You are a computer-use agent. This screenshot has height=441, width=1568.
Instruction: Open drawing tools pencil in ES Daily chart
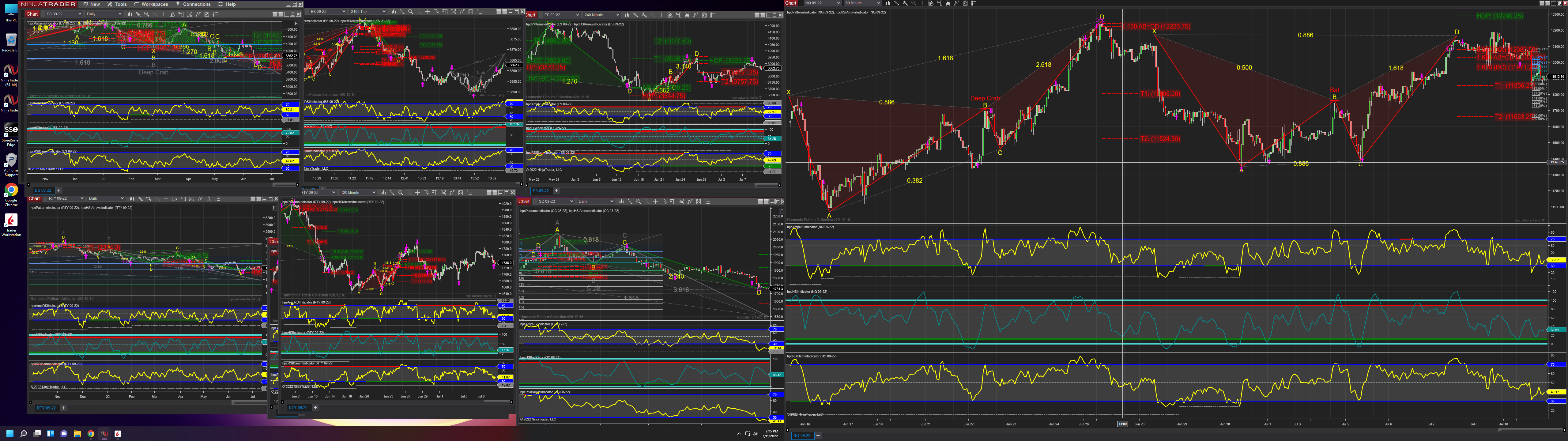pos(138,14)
